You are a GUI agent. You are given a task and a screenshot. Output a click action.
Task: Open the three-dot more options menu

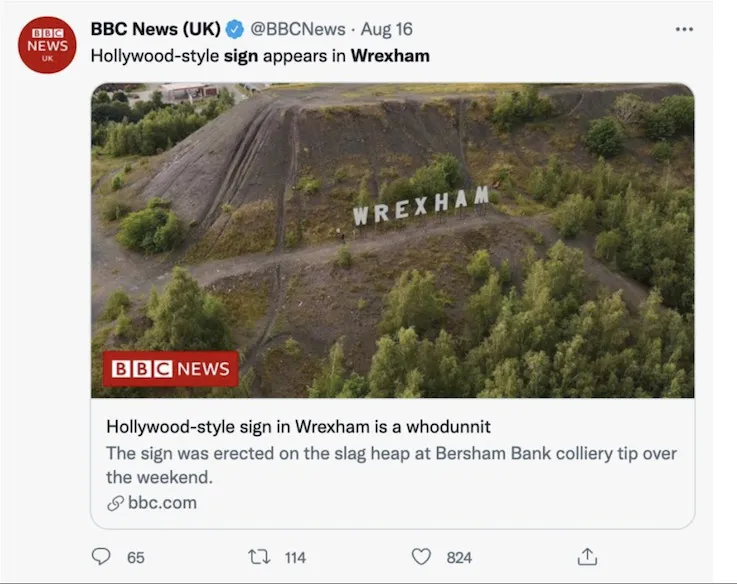click(684, 29)
